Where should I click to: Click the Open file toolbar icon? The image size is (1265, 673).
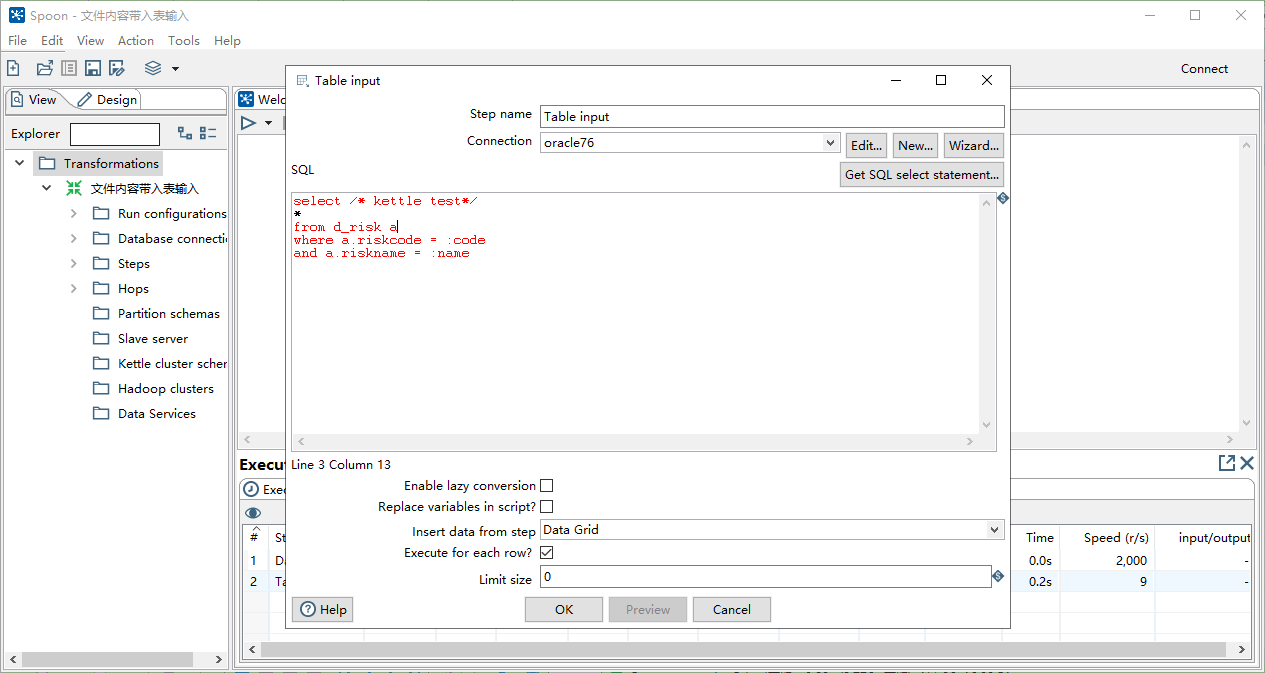(x=44, y=68)
